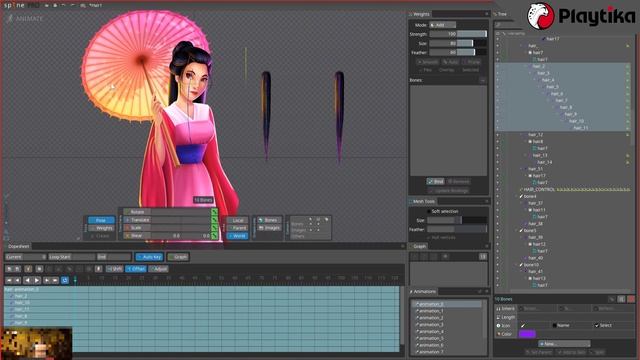Toggle Images compensation button
Screen dimensions: 640x360
(269, 228)
